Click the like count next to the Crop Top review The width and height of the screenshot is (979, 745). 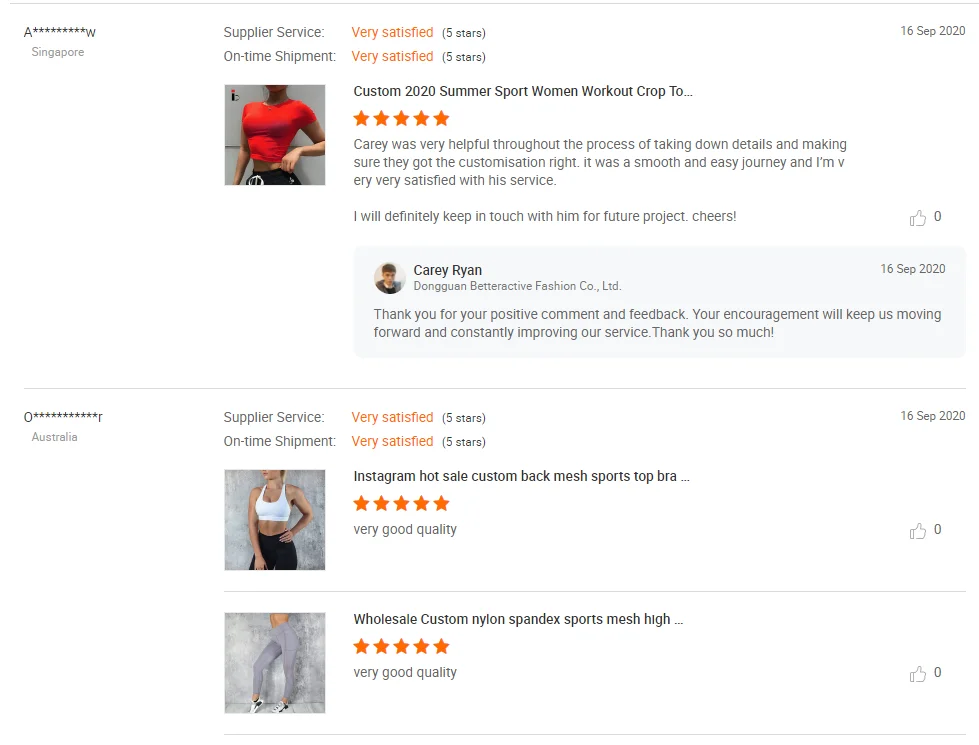(937, 217)
